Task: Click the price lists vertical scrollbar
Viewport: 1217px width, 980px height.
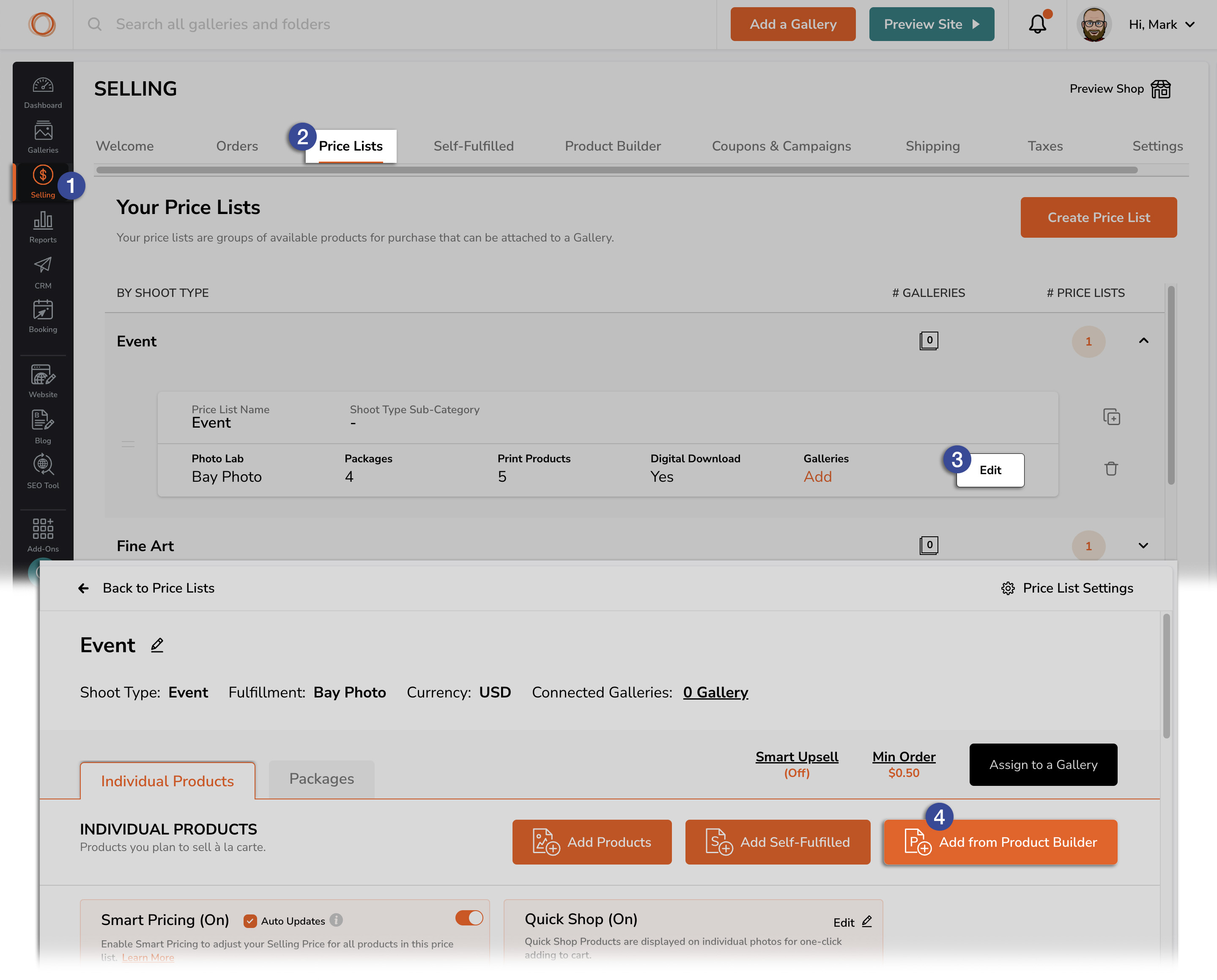Action: 1171,386
